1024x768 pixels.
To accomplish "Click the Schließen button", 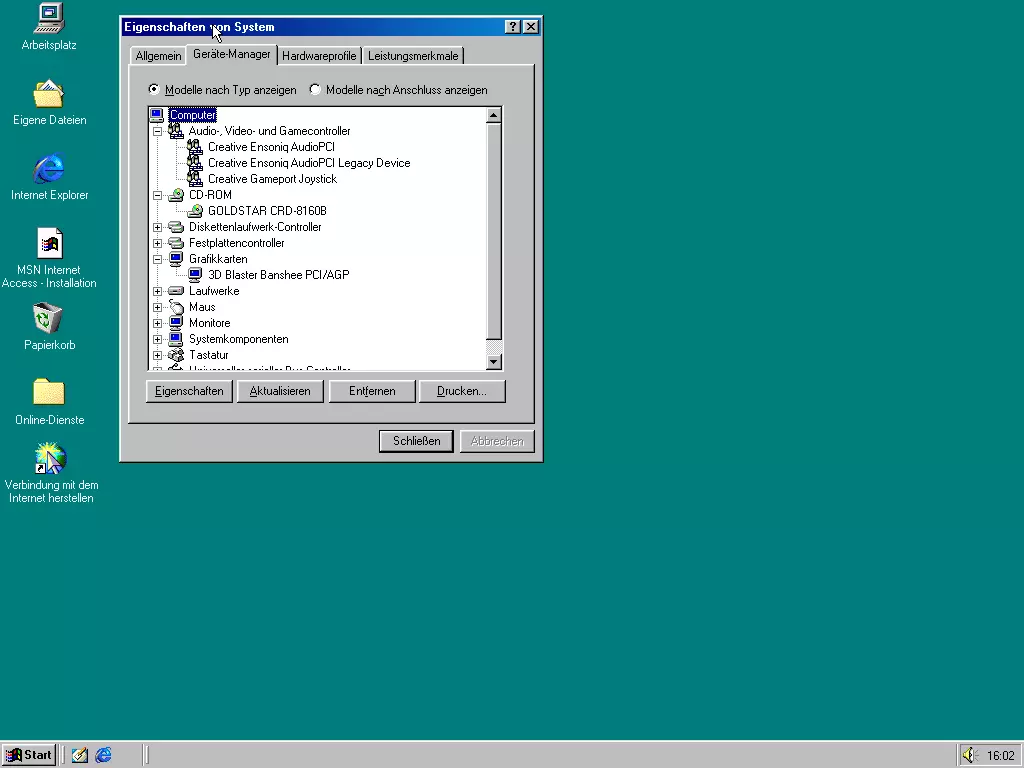I will (x=417, y=441).
